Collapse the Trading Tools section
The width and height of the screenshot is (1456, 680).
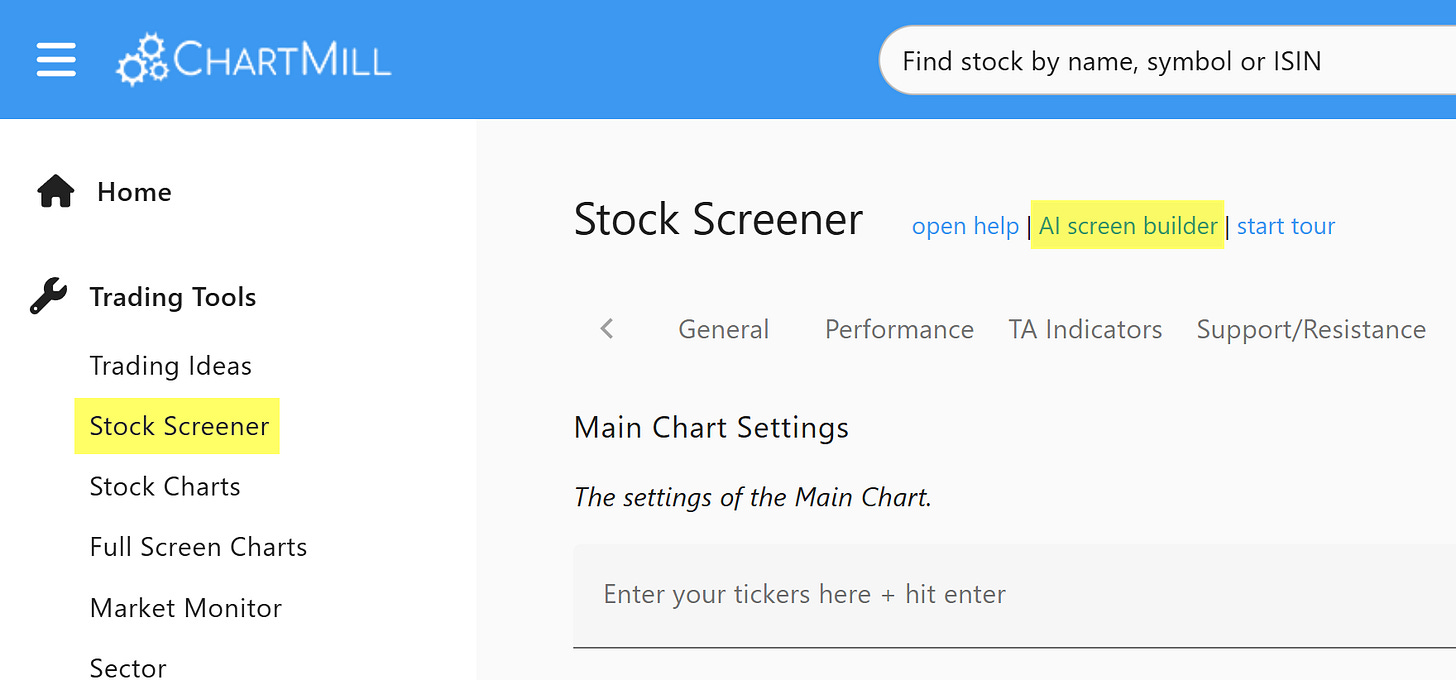tap(172, 297)
